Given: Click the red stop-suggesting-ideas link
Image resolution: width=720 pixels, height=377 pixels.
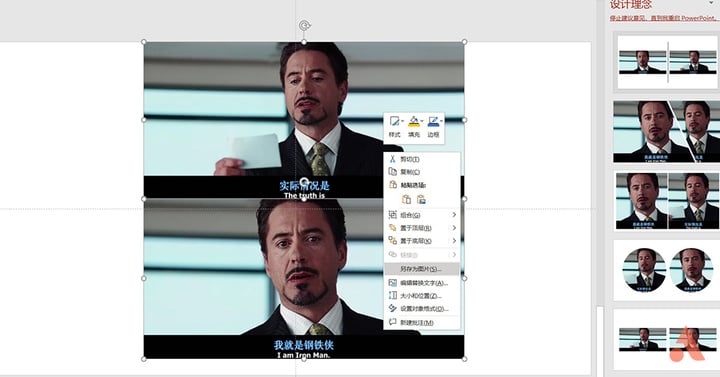Looking at the screenshot, I should pyautogui.click(x=663, y=18).
